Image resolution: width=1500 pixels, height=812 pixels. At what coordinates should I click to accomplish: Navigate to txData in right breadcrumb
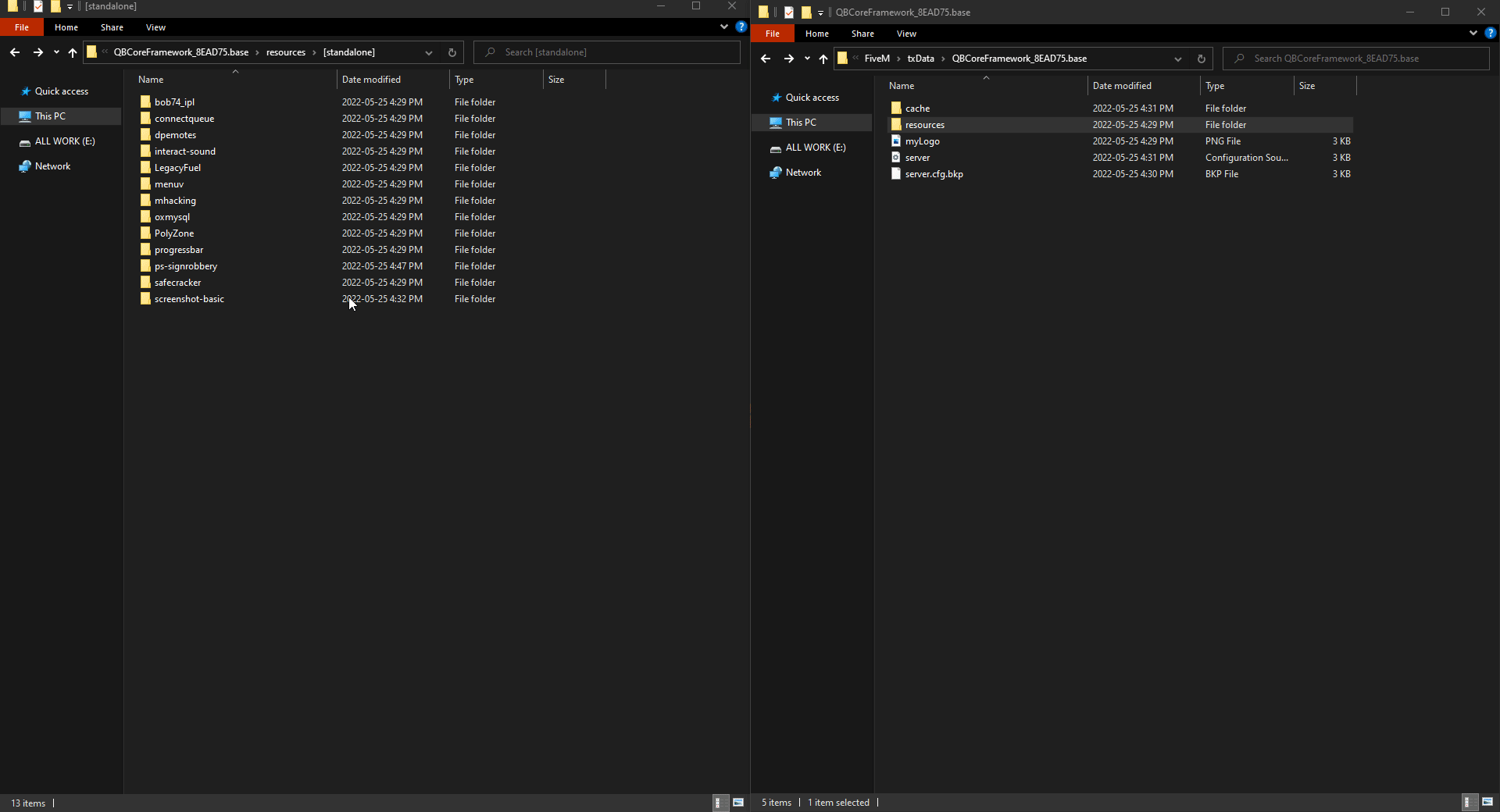[920, 59]
